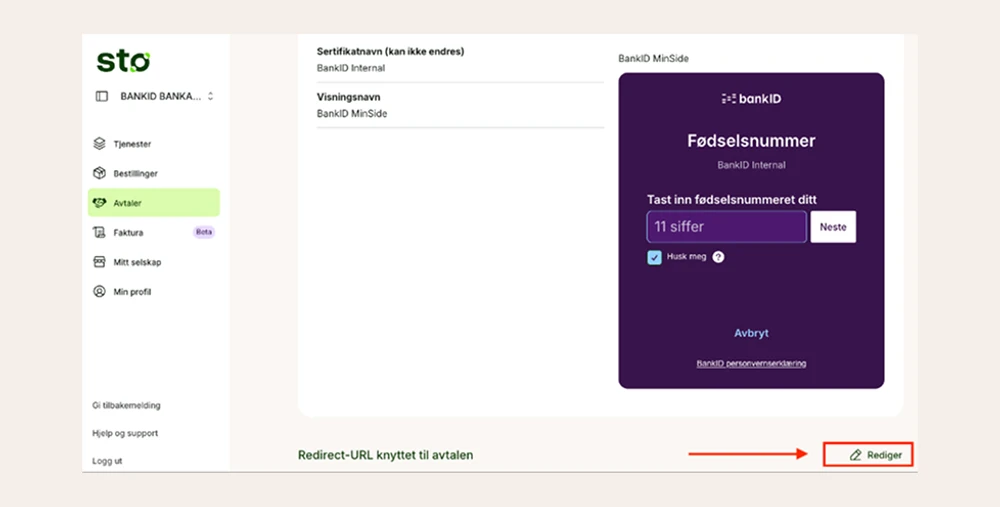This screenshot has height=507, width=1000.
Task: Click the Min profil user icon
Action: click(x=99, y=291)
